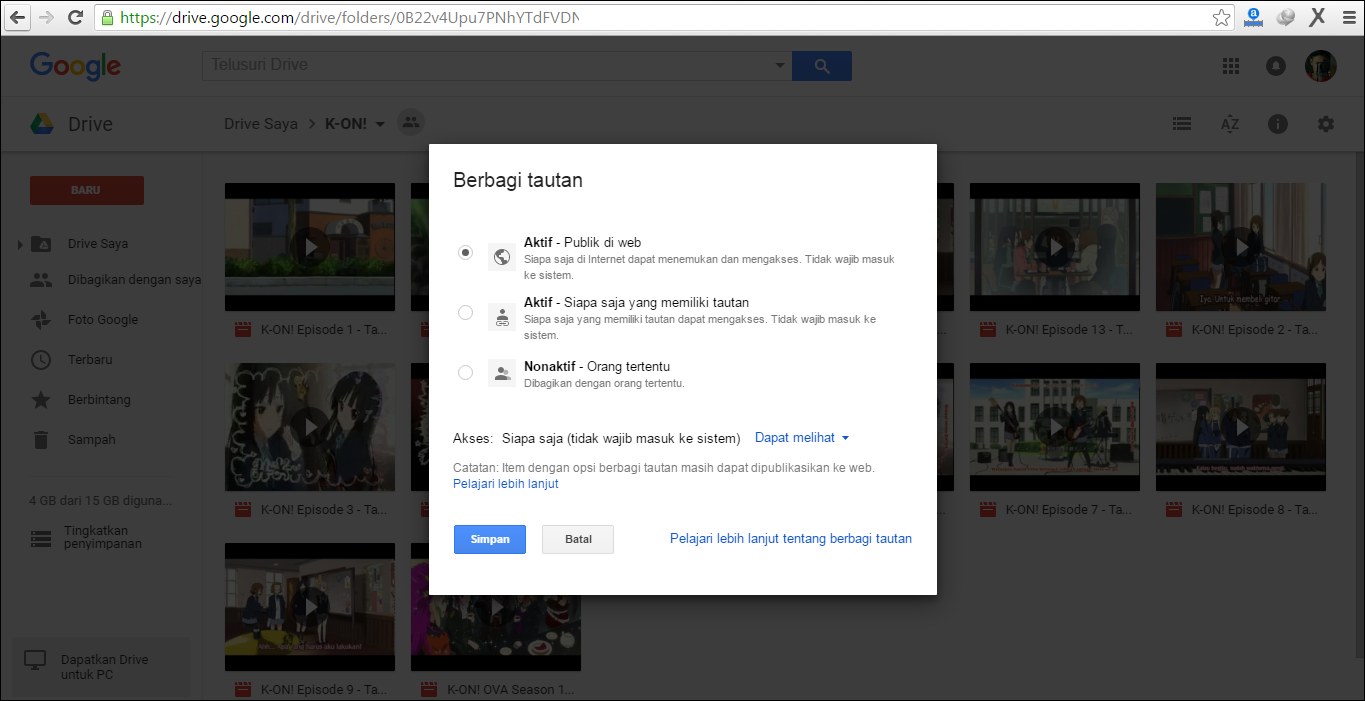Open the Chrome menu
Screen dimensions: 1365x701
pyautogui.click(x=1347, y=17)
